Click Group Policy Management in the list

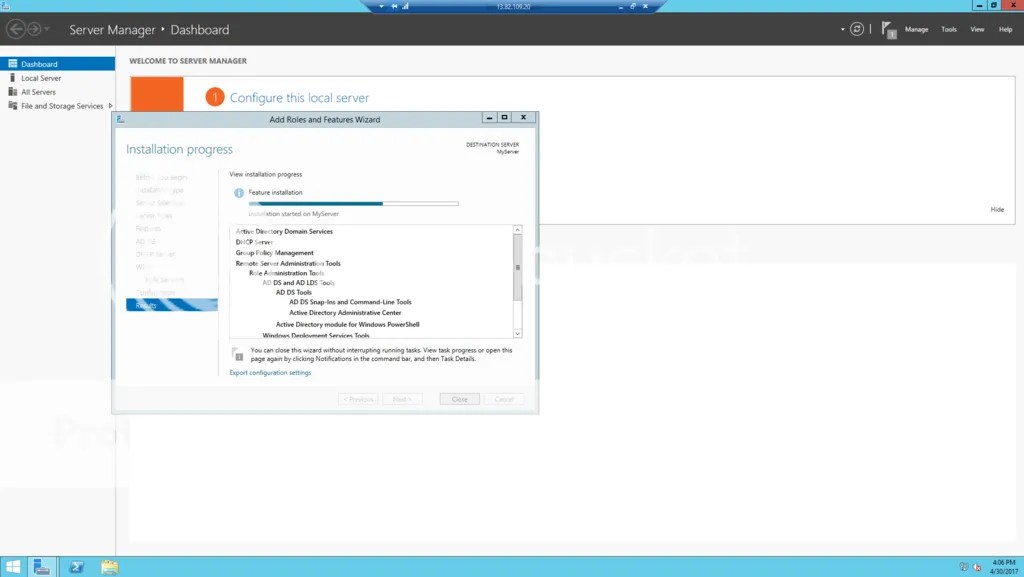tap(274, 253)
